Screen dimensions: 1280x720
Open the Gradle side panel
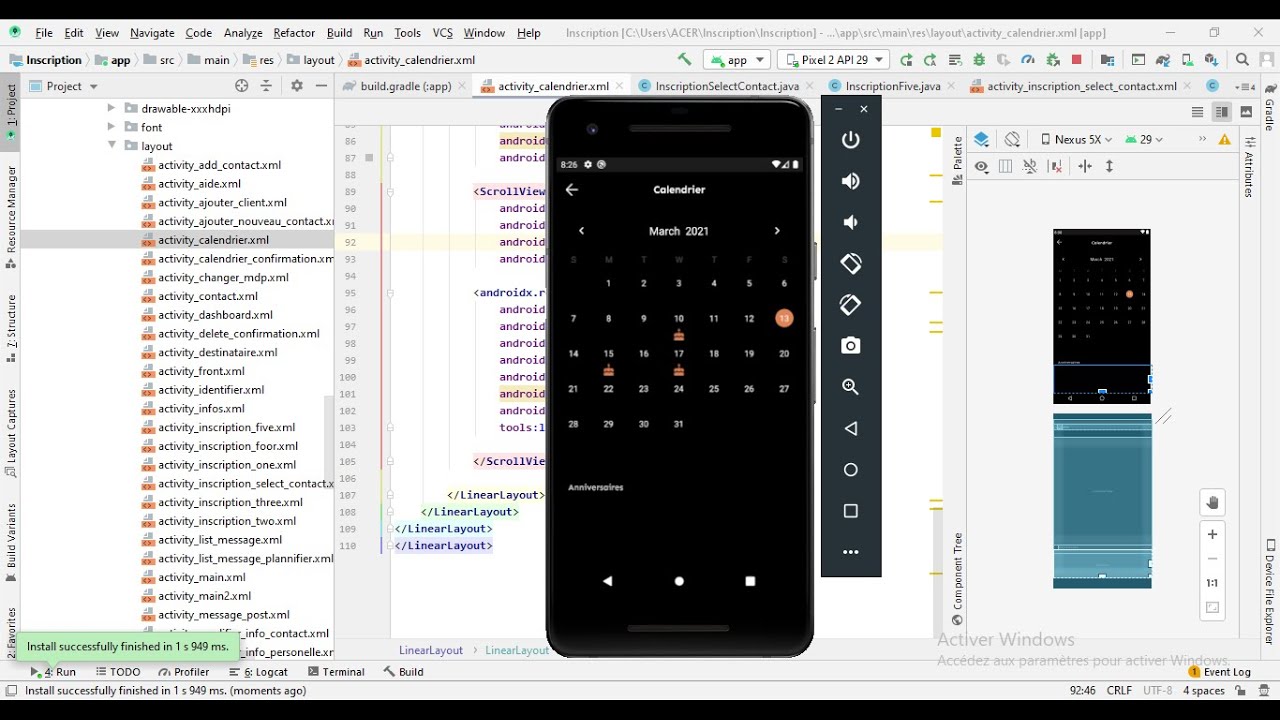pos(1270,109)
